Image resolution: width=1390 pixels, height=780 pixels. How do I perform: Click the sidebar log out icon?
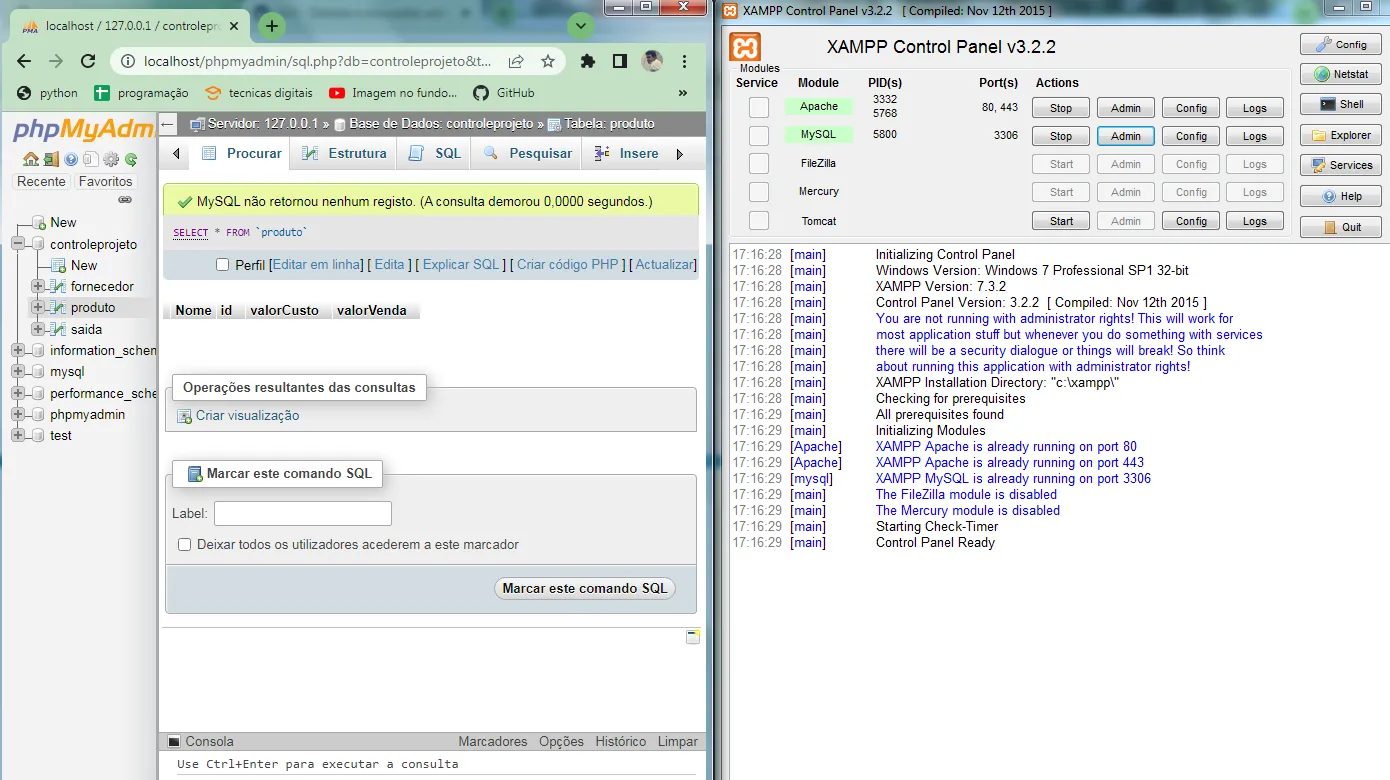51,159
